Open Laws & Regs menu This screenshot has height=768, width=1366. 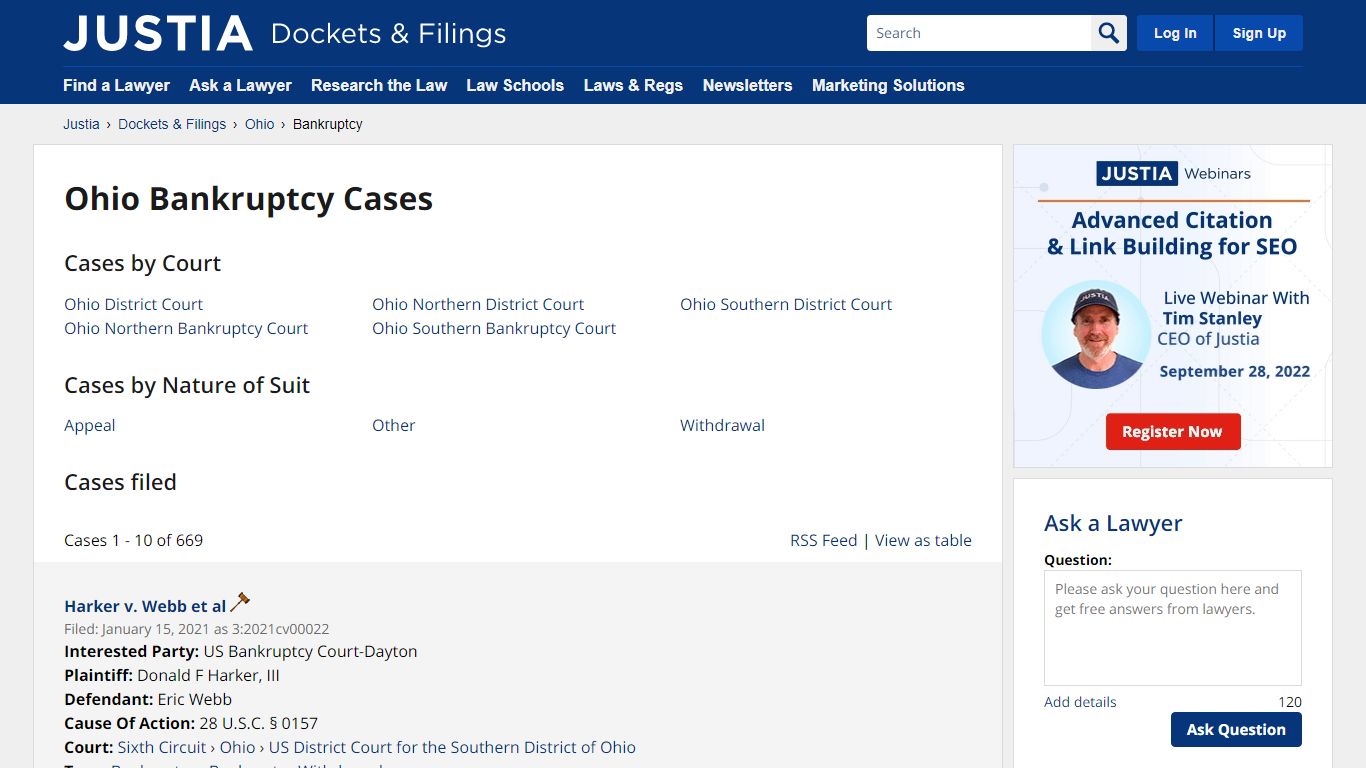tap(633, 85)
